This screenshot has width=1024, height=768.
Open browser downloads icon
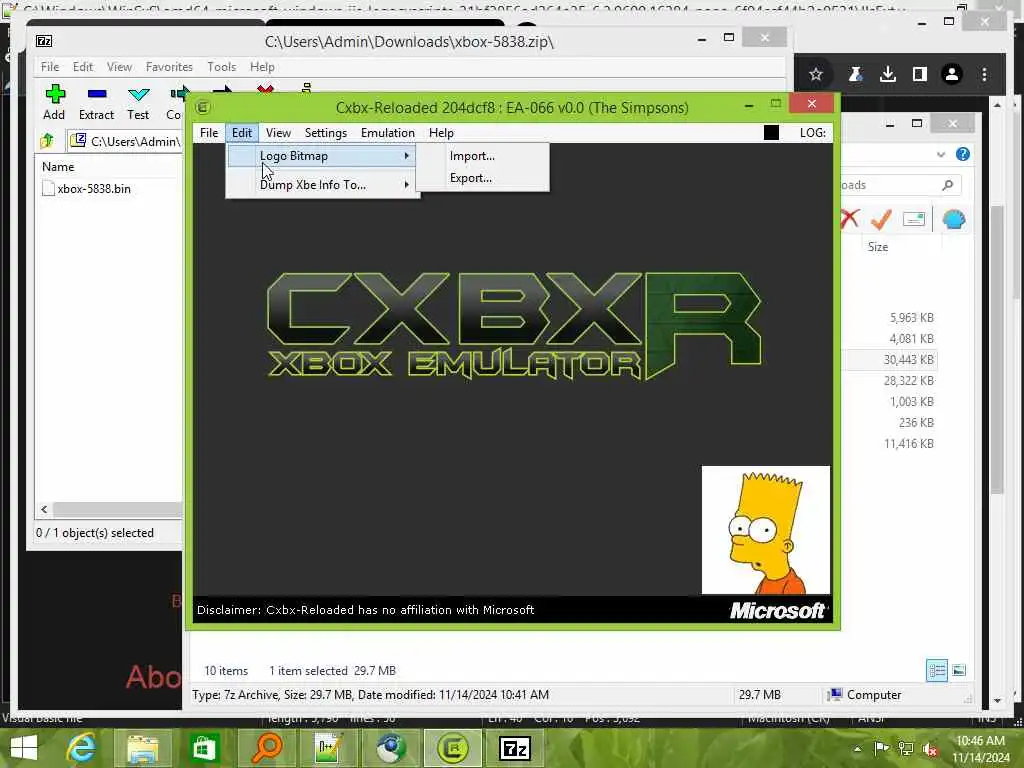888,74
